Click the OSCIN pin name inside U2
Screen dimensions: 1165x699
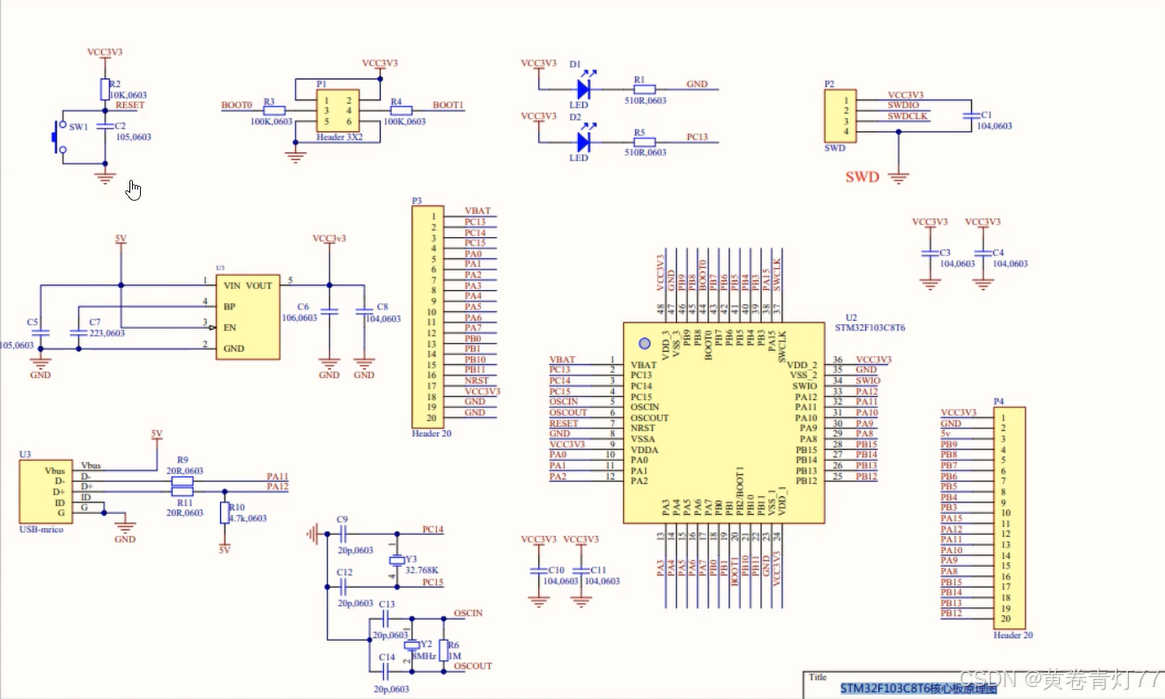pyautogui.click(x=645, y=407)
